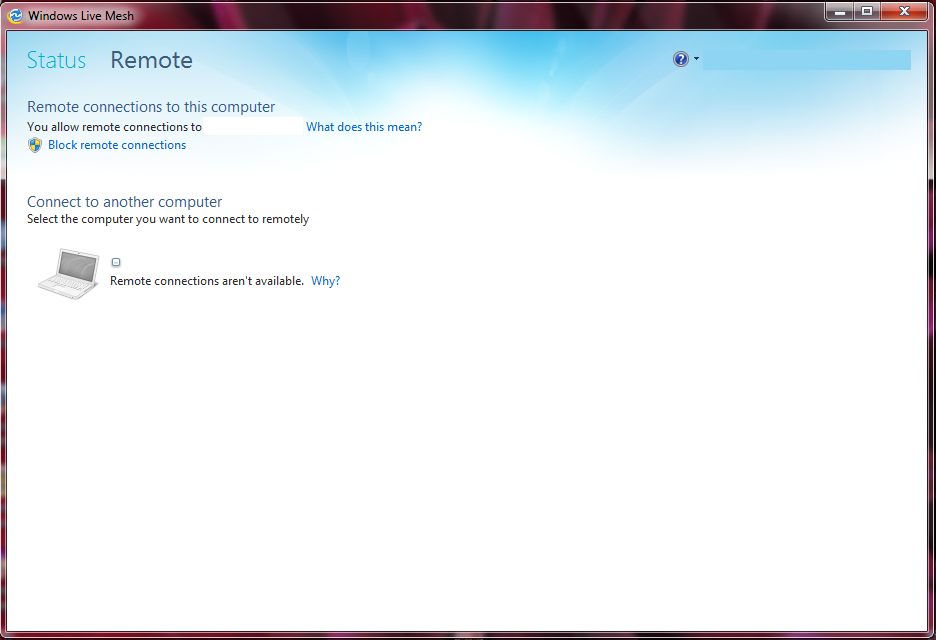Click the Windows Live Mesh title bar icon
Screen dimensions: 936x640
coord(16,15)
